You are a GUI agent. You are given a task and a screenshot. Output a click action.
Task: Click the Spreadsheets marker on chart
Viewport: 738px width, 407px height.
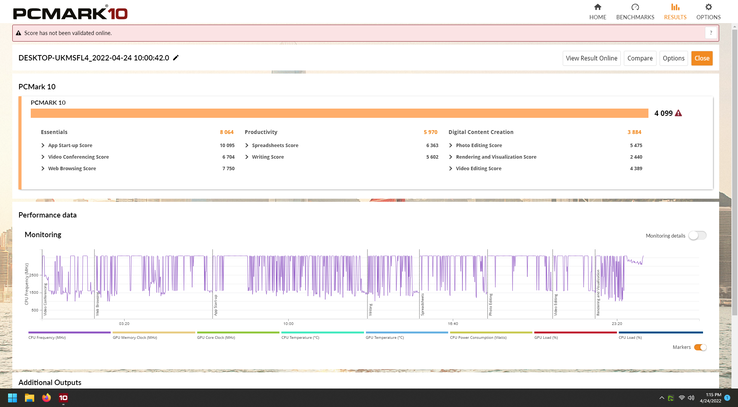click(423, 304)
